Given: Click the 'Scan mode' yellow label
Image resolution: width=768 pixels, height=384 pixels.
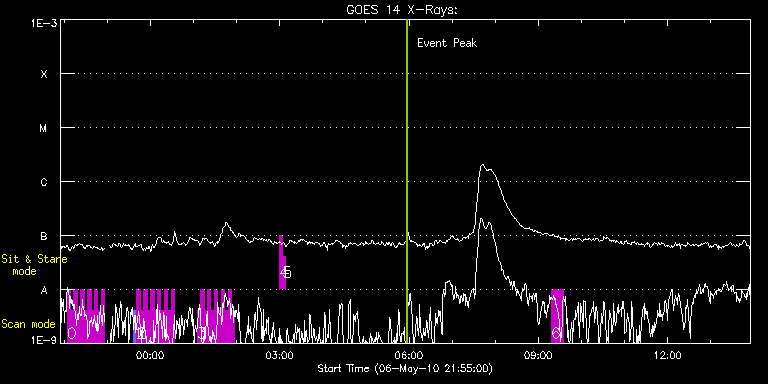Looking at the screenshot, I should [x=28, y=324].
